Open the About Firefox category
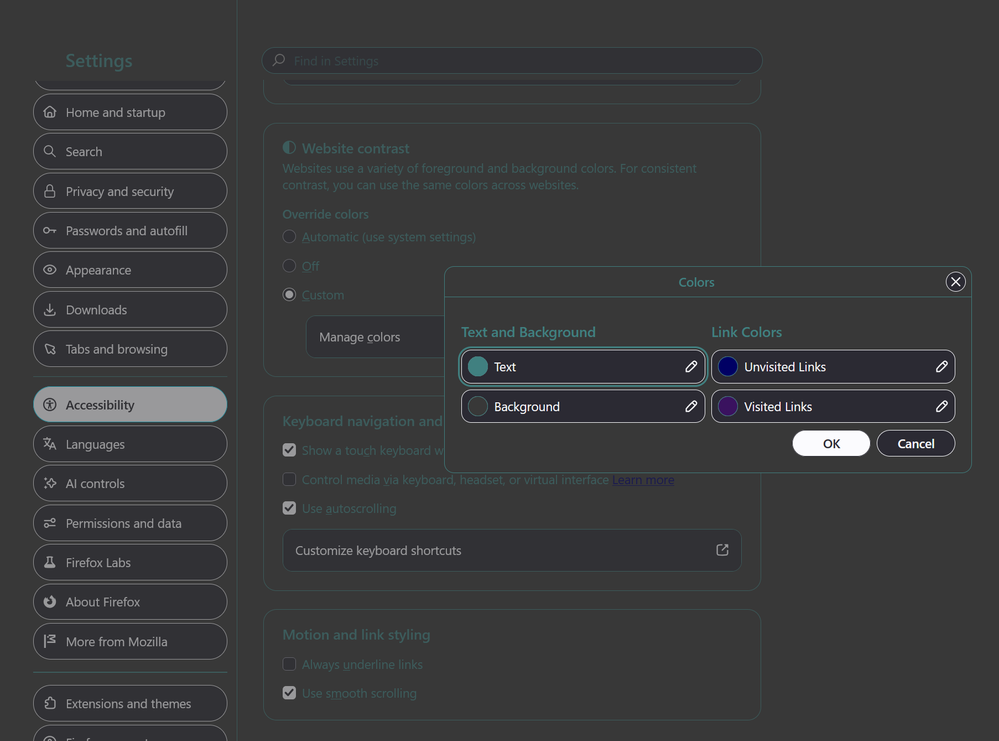 pos(130,602)
